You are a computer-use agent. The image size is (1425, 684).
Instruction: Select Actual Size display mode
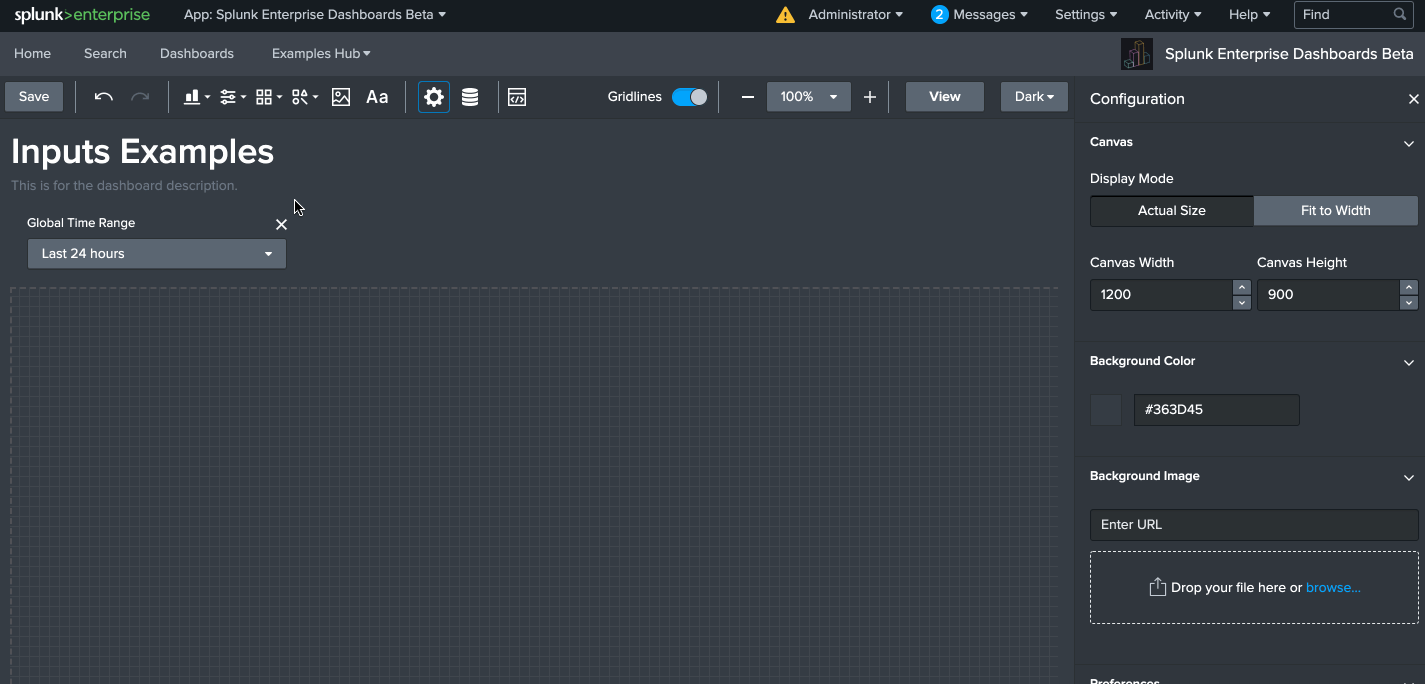click(1171, 211)
